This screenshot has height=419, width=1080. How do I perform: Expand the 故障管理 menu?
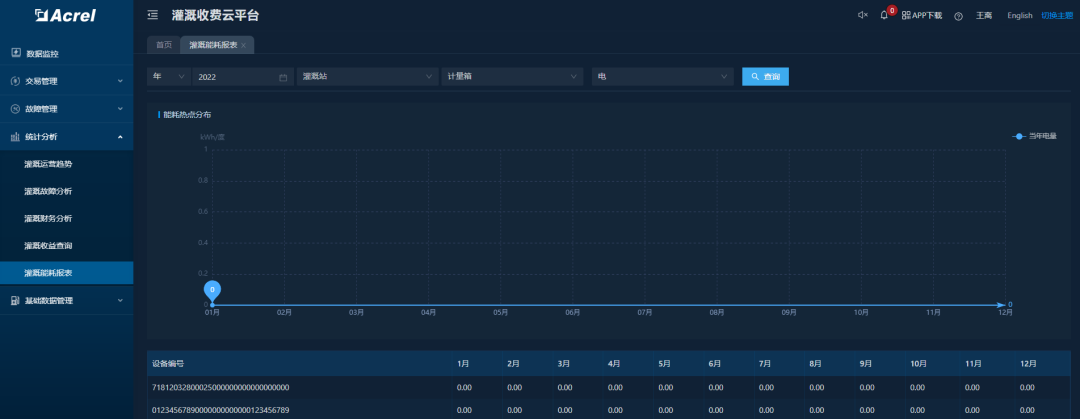[x=66, y=109]
